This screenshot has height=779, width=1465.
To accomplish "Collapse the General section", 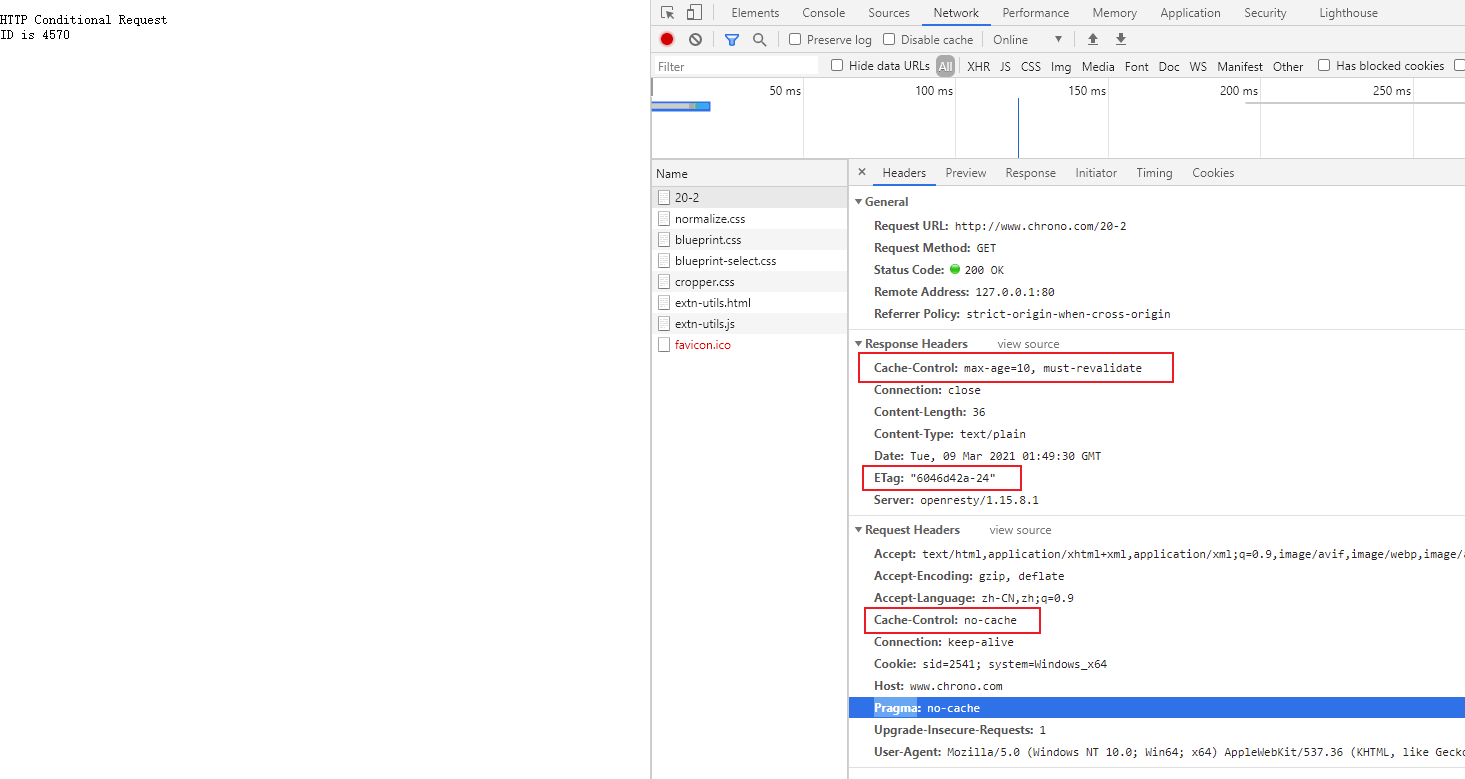I will point(858,202).
